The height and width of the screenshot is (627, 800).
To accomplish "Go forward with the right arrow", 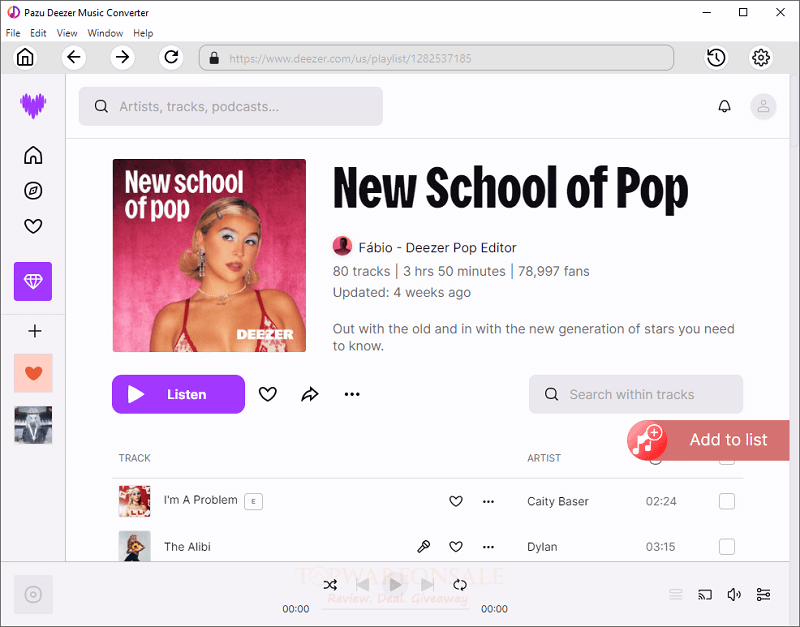I will click(122, 57).
